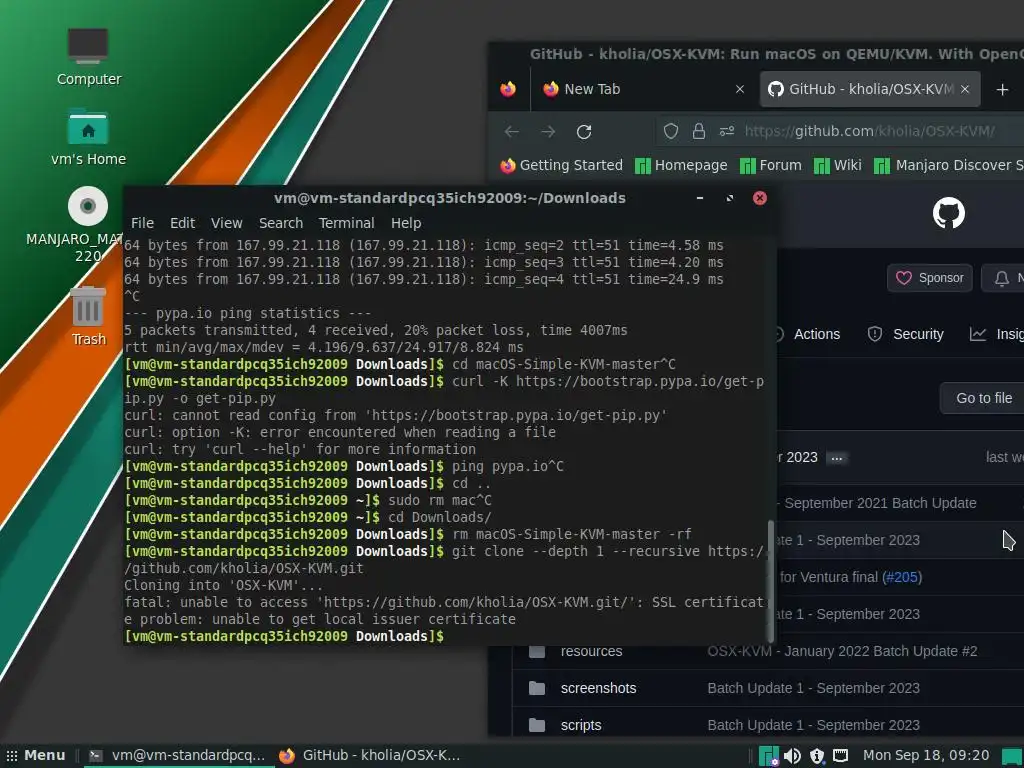Minimize the terminal window
Image resolution: width=1024 pixels, height=768 pixels.
[699, 198]
